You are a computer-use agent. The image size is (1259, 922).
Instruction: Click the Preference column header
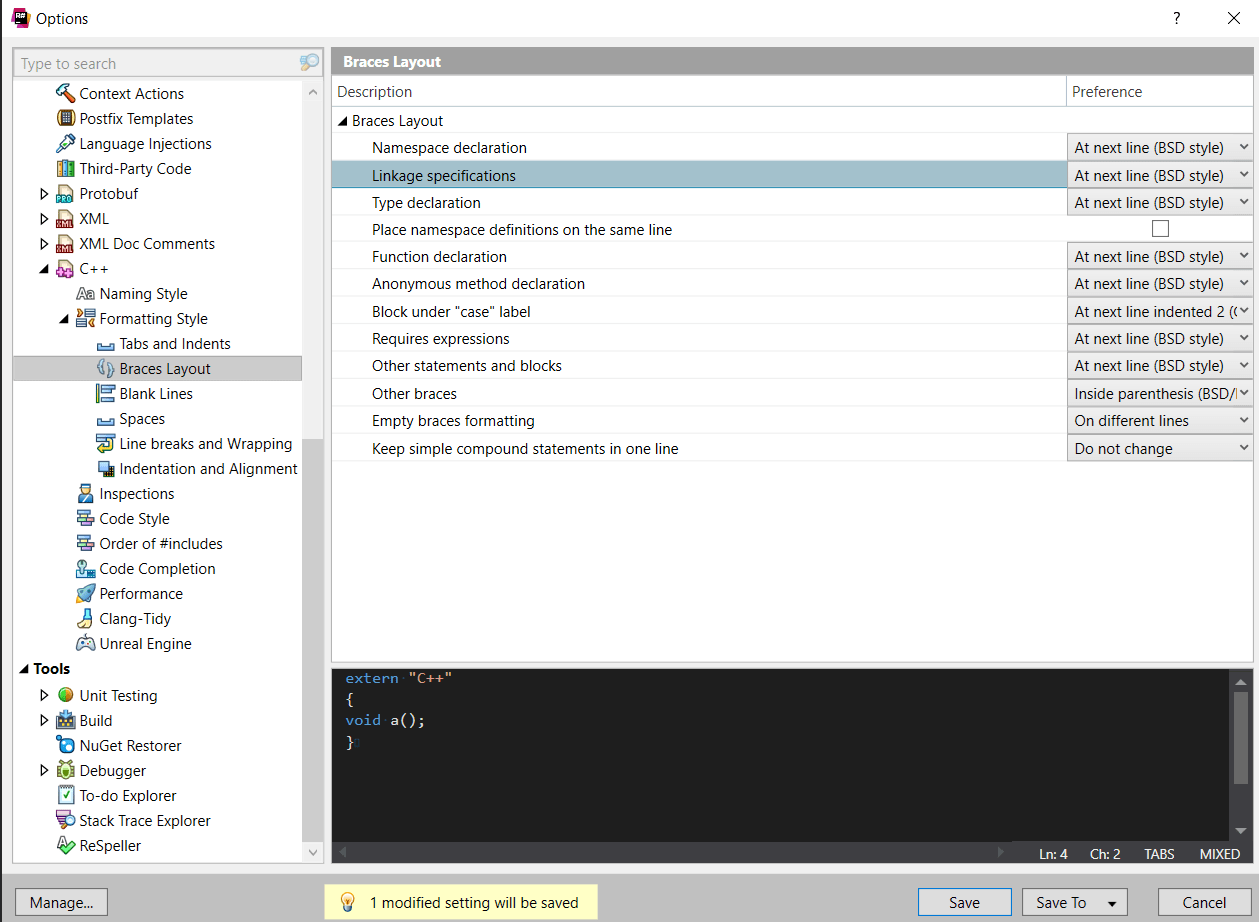coord(1160,91)
